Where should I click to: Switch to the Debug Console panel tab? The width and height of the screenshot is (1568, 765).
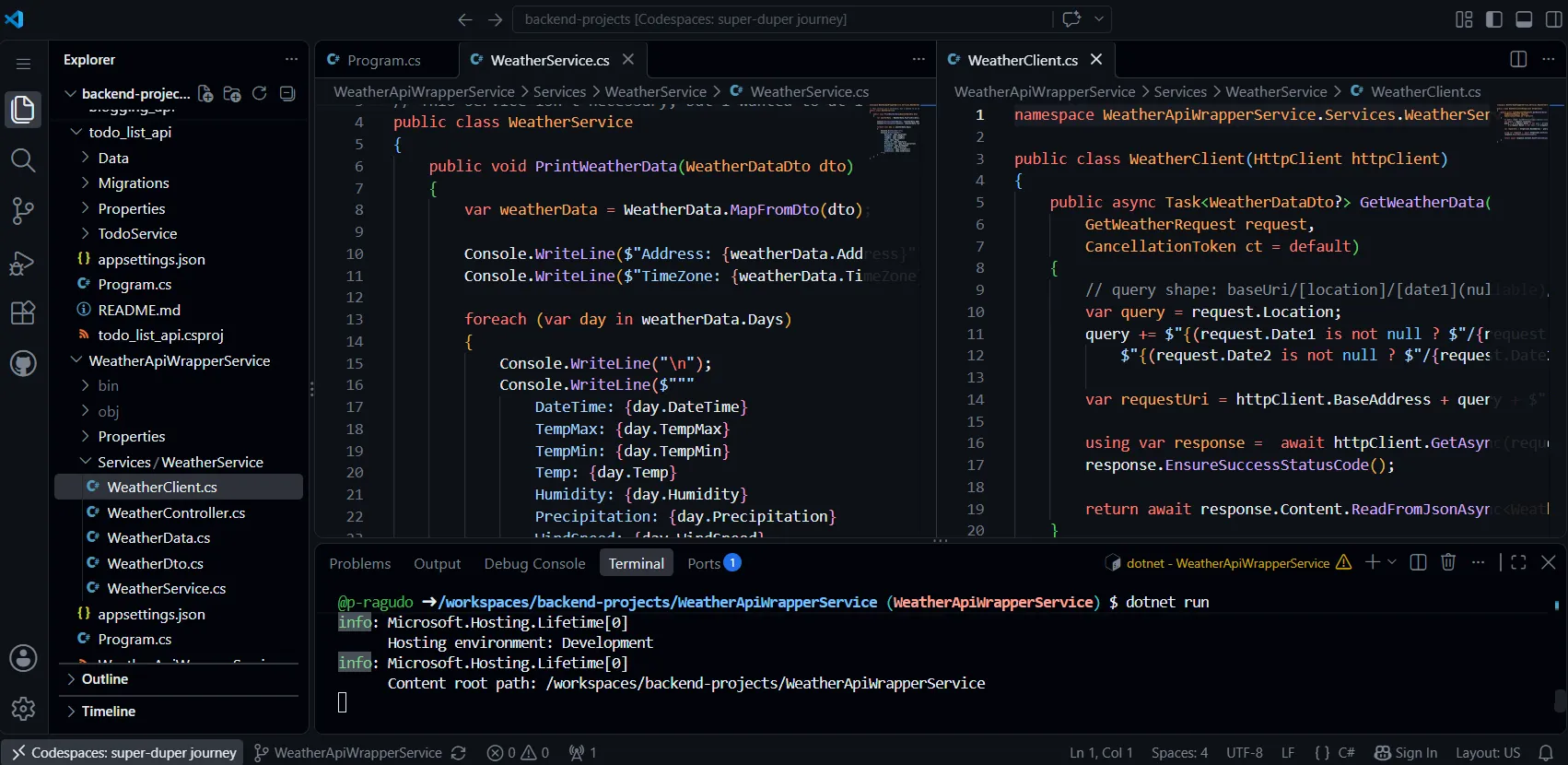point(535,563)
